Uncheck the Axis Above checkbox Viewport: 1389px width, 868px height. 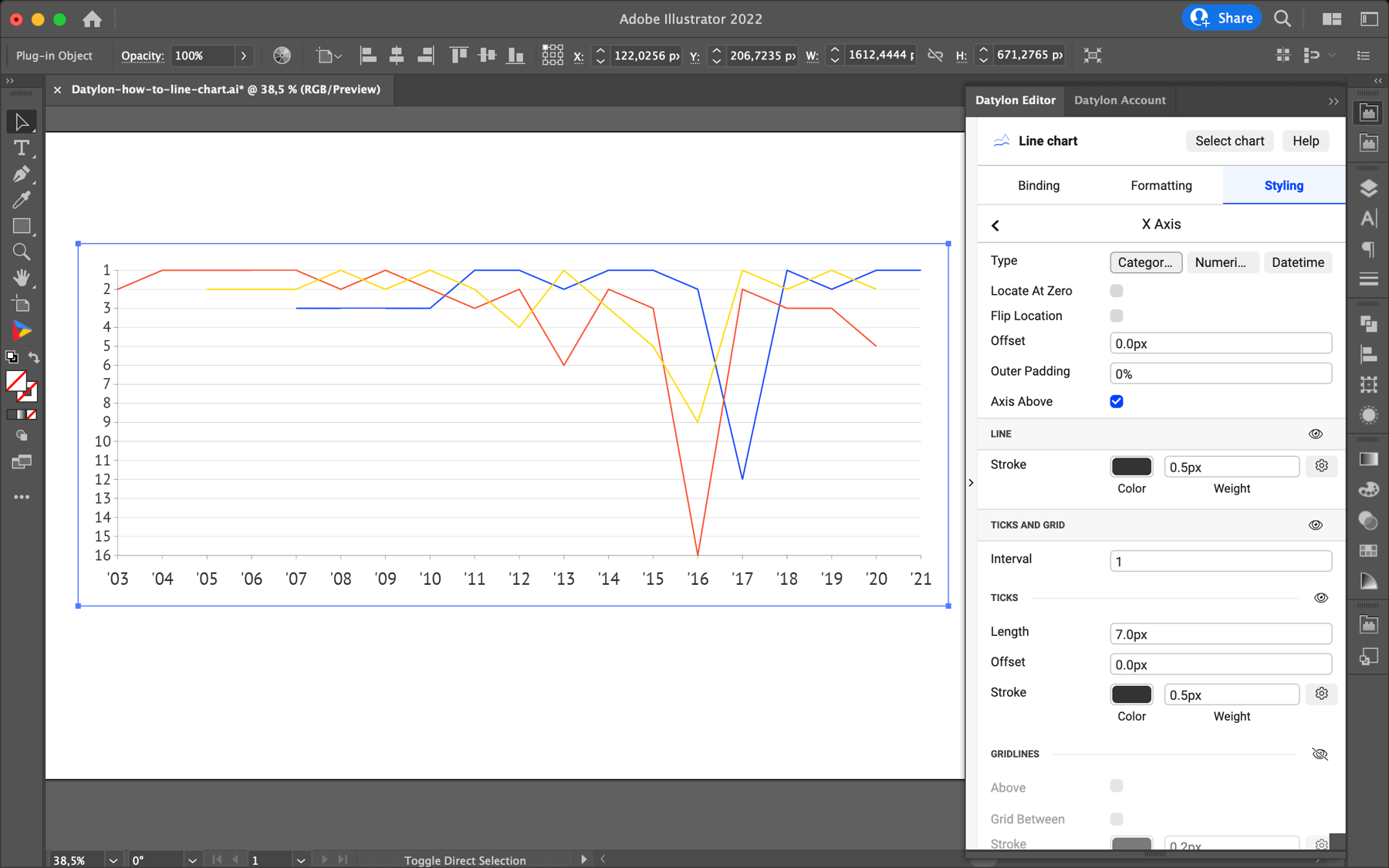coord(1117,401)
